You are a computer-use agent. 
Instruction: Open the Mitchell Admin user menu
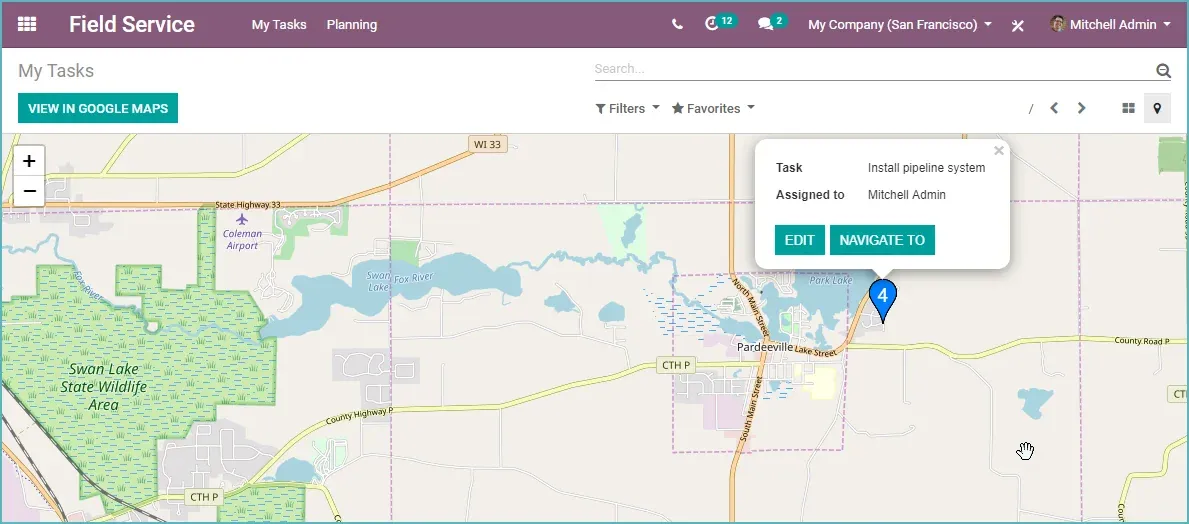pos(1111,24)
